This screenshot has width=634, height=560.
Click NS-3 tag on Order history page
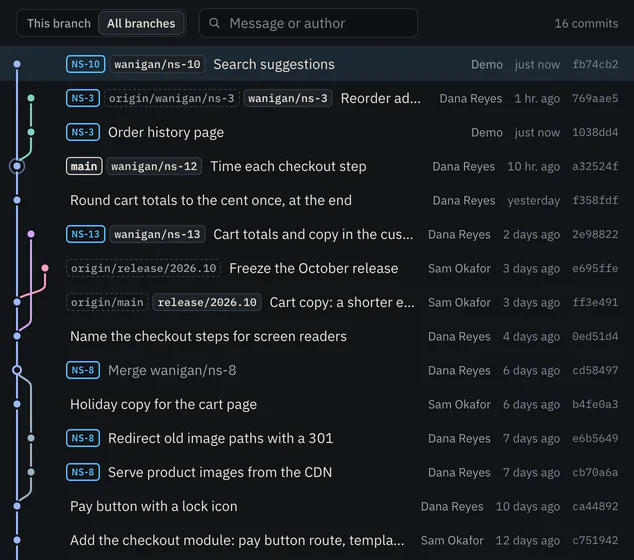point(82,132)
